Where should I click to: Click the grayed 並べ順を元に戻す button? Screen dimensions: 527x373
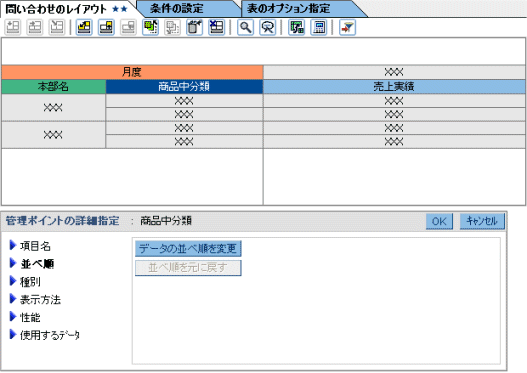[x=188, y=268]
